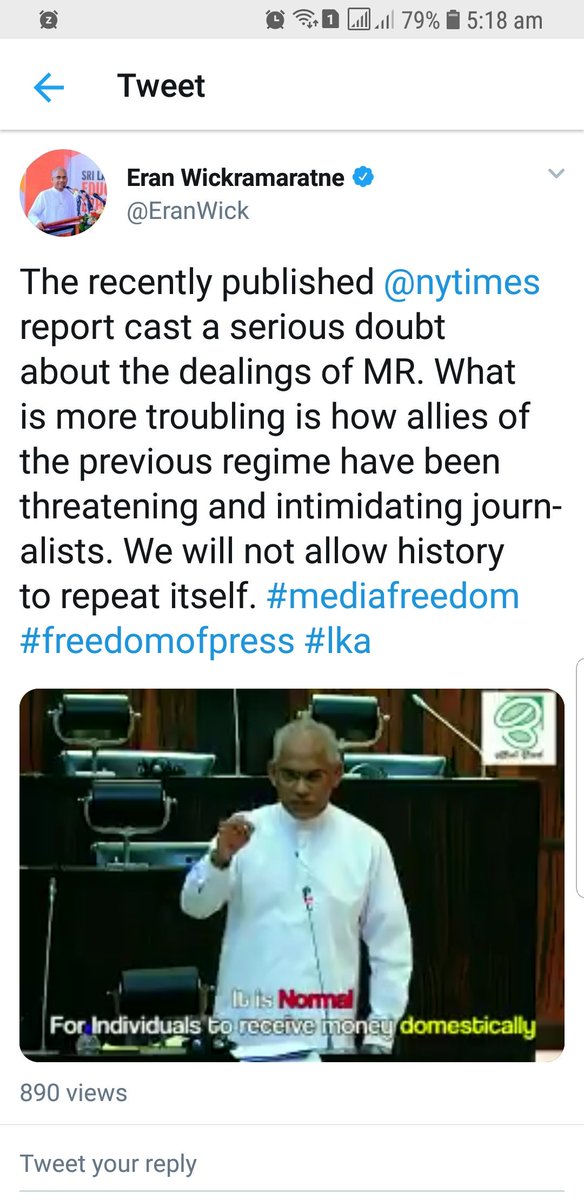Viewport: 584px width, 1200px height.
Task: Tap the 890 views count
Action: point(74,1093)
